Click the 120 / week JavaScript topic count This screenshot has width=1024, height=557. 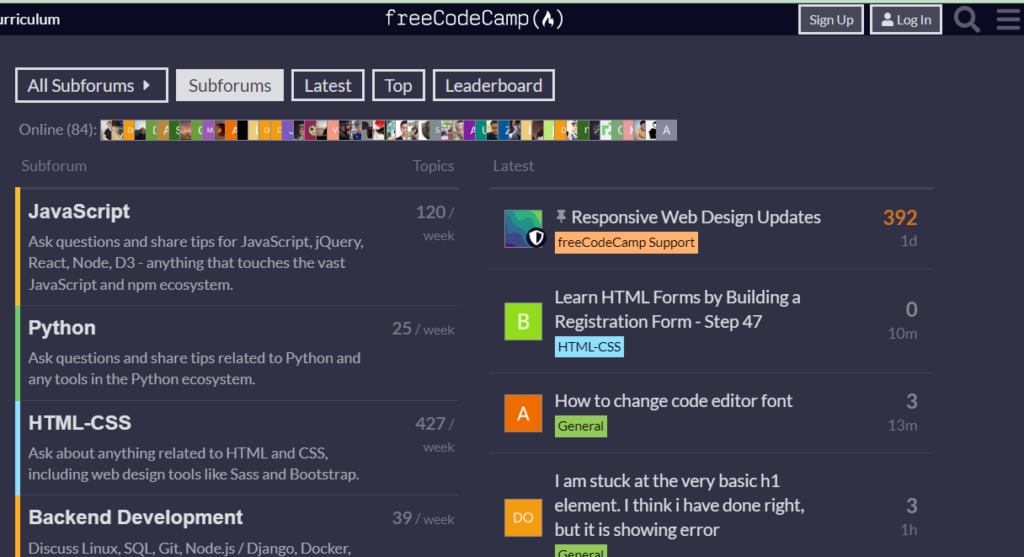click(435, 223)
